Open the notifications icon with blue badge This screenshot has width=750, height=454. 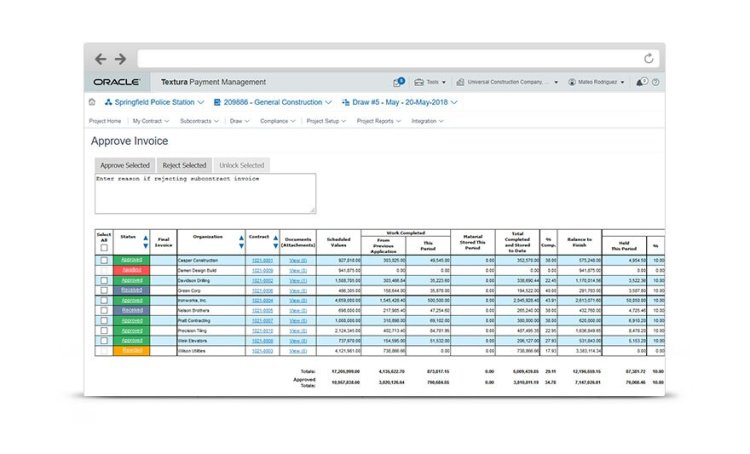point(400,82)
